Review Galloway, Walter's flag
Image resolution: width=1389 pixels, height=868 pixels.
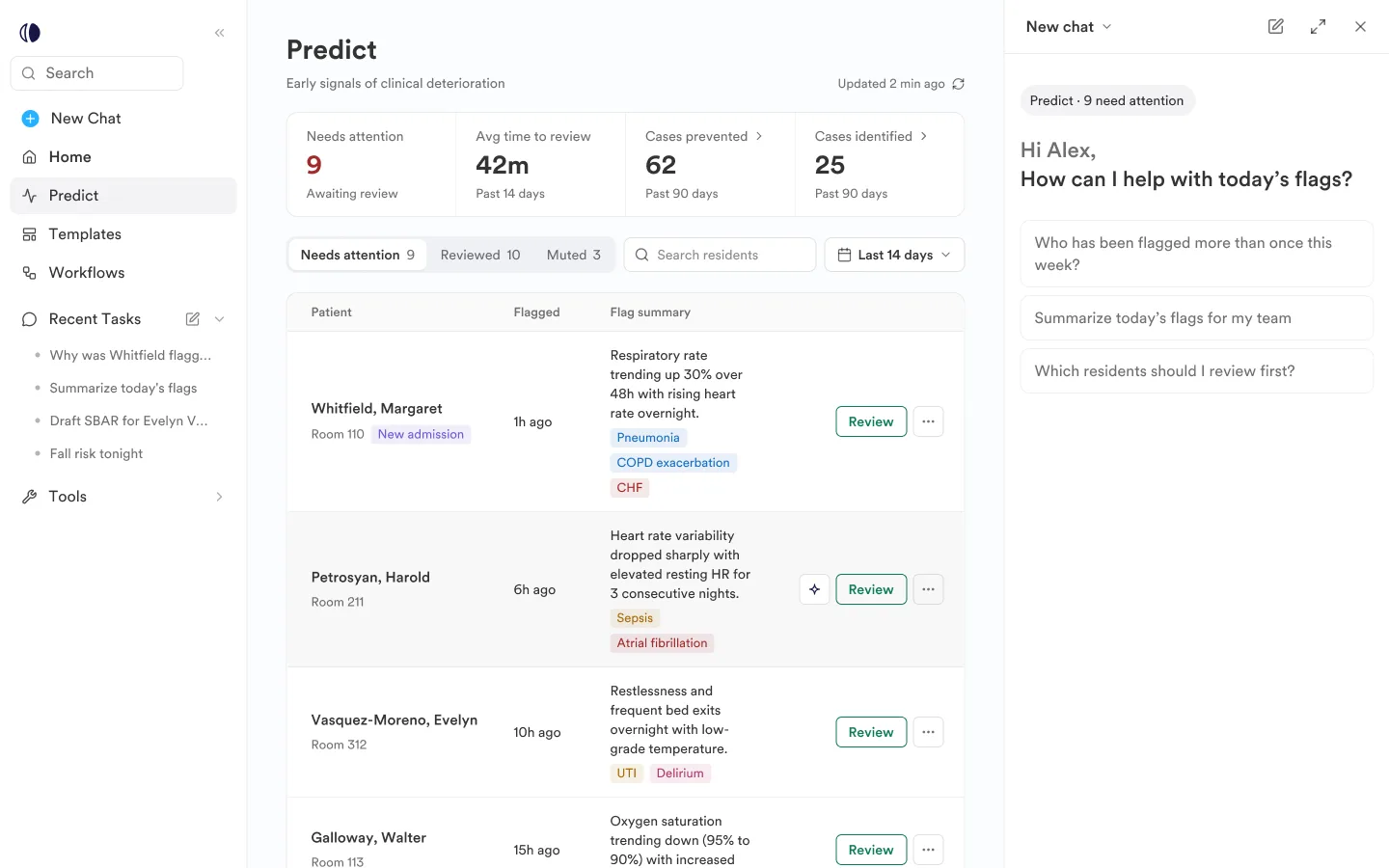coord(871,850)
